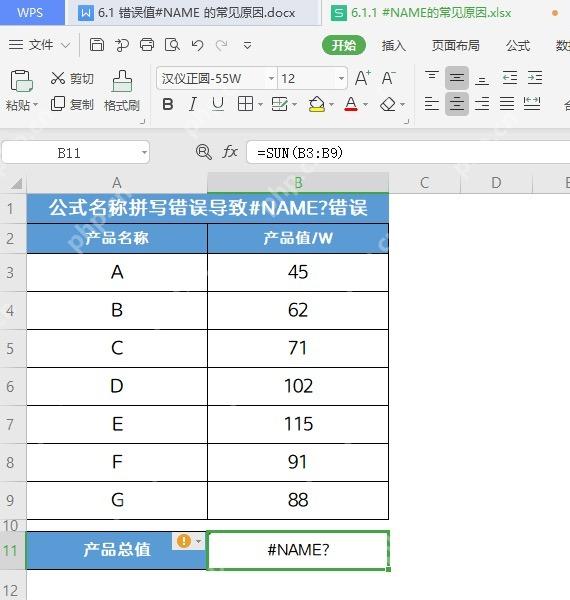Click the export to PDF icon
This screenshot has height=600, width=570.
[x=122, y=45]
